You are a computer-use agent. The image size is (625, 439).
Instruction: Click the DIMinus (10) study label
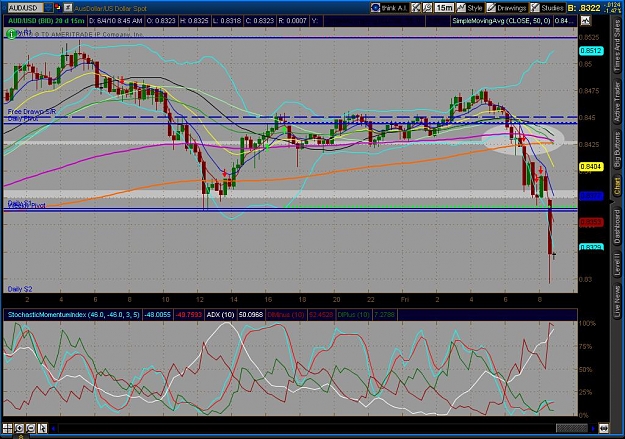coord(285,315)
